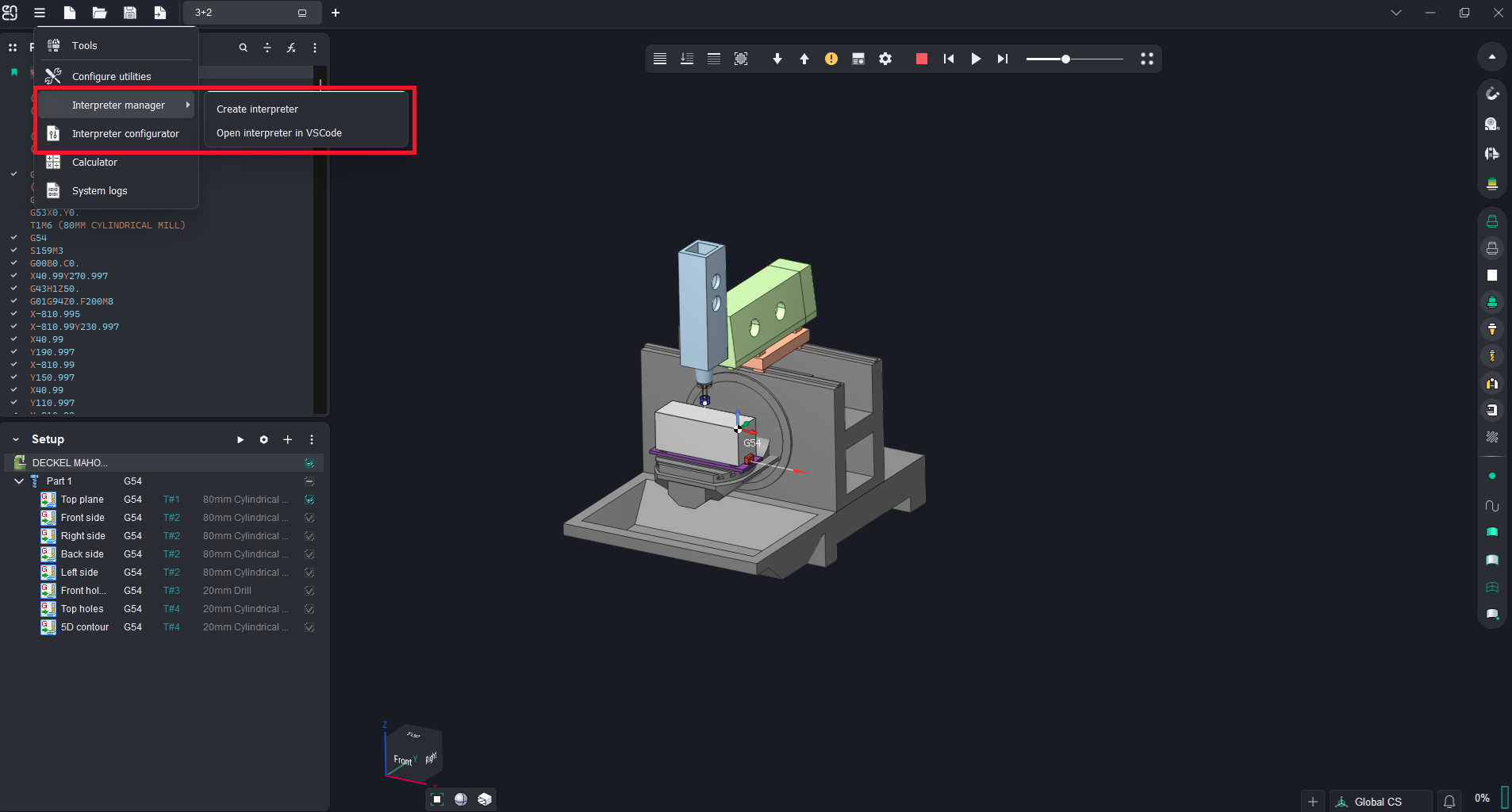Open the folder icon in top toolbar
The height and width of the screenshot is (812, 1512).
(100, 13)
